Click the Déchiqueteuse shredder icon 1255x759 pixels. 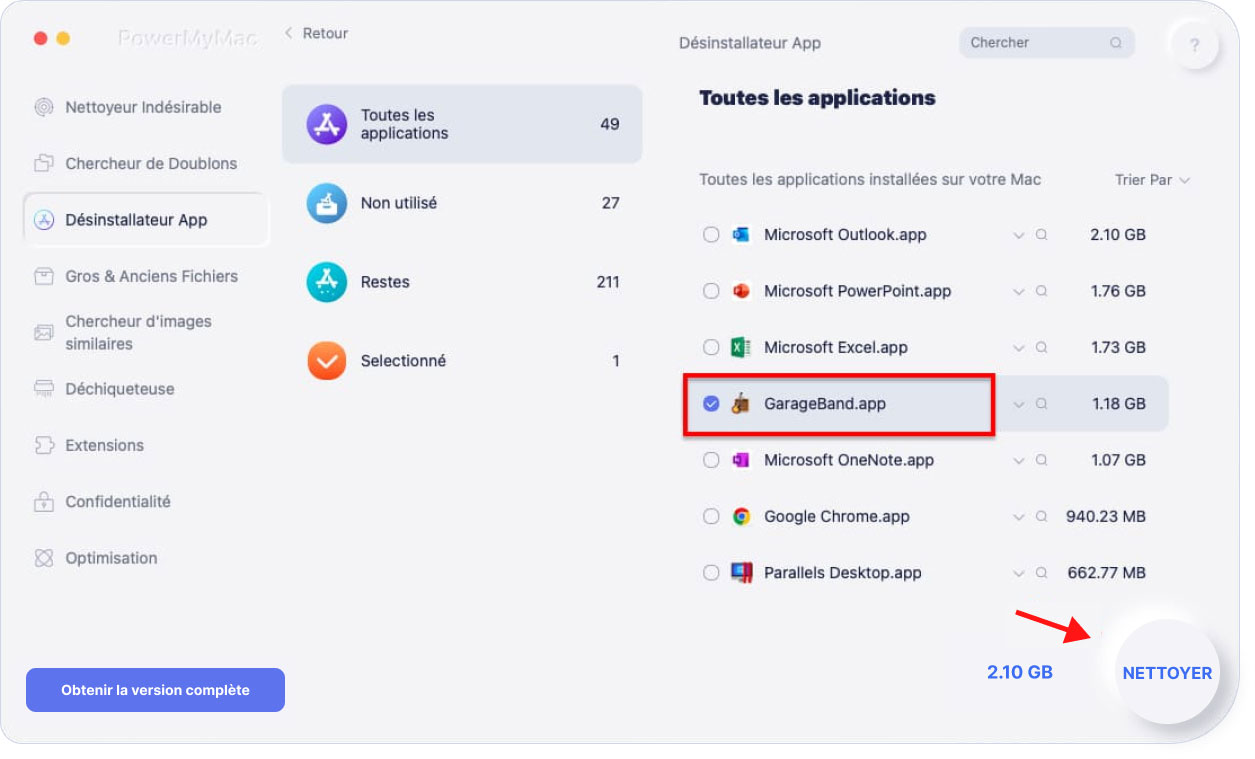click(44, 388)
